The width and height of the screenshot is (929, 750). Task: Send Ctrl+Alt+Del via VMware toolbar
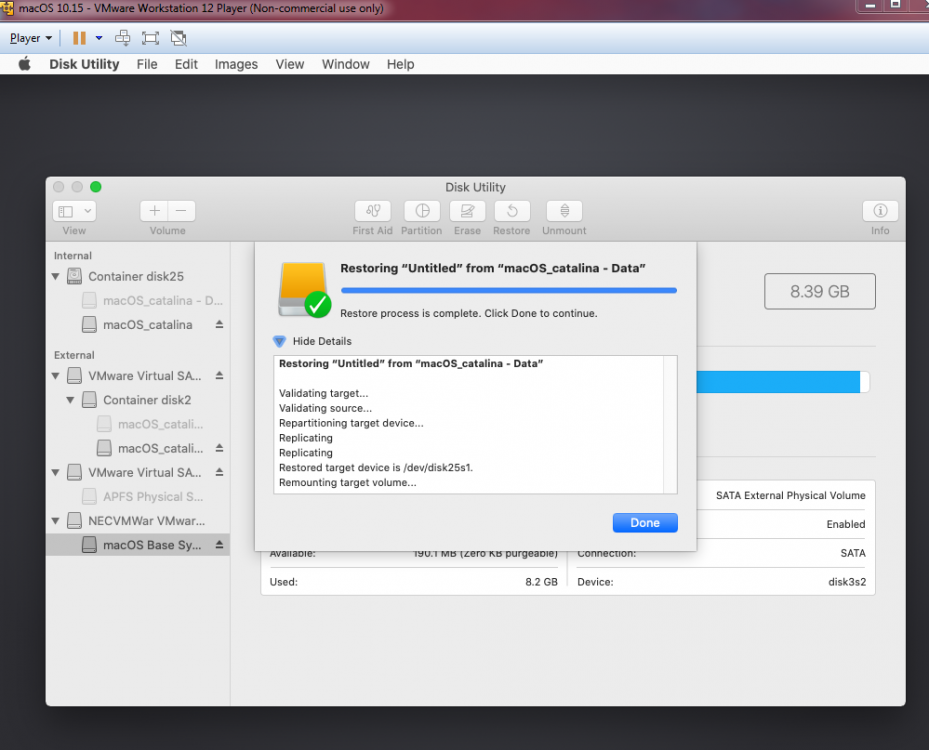pos(123,38)
